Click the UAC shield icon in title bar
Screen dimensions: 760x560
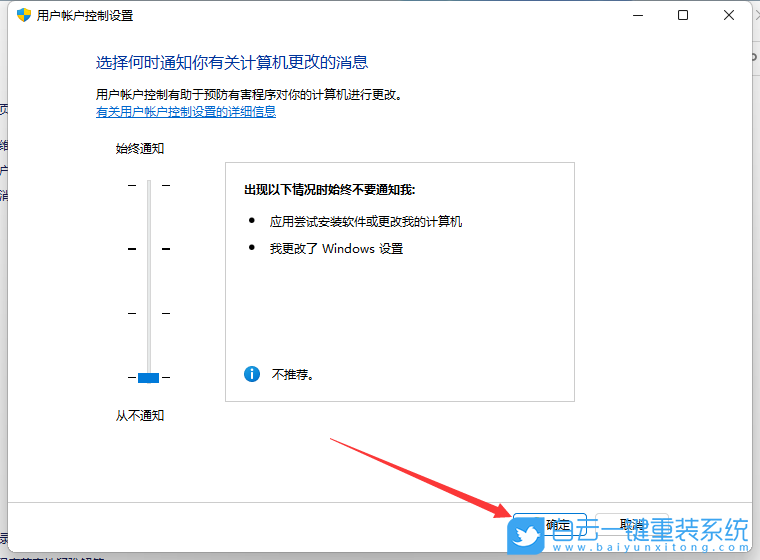pyautogui.click(x=24, y=15)
